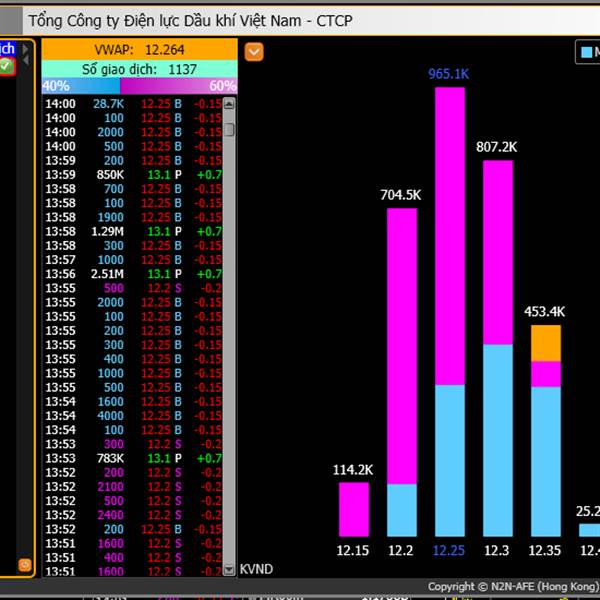Click the 40% blue buy ratio bar
Viewport: 600px width, 600px height.
pos(81,86)
